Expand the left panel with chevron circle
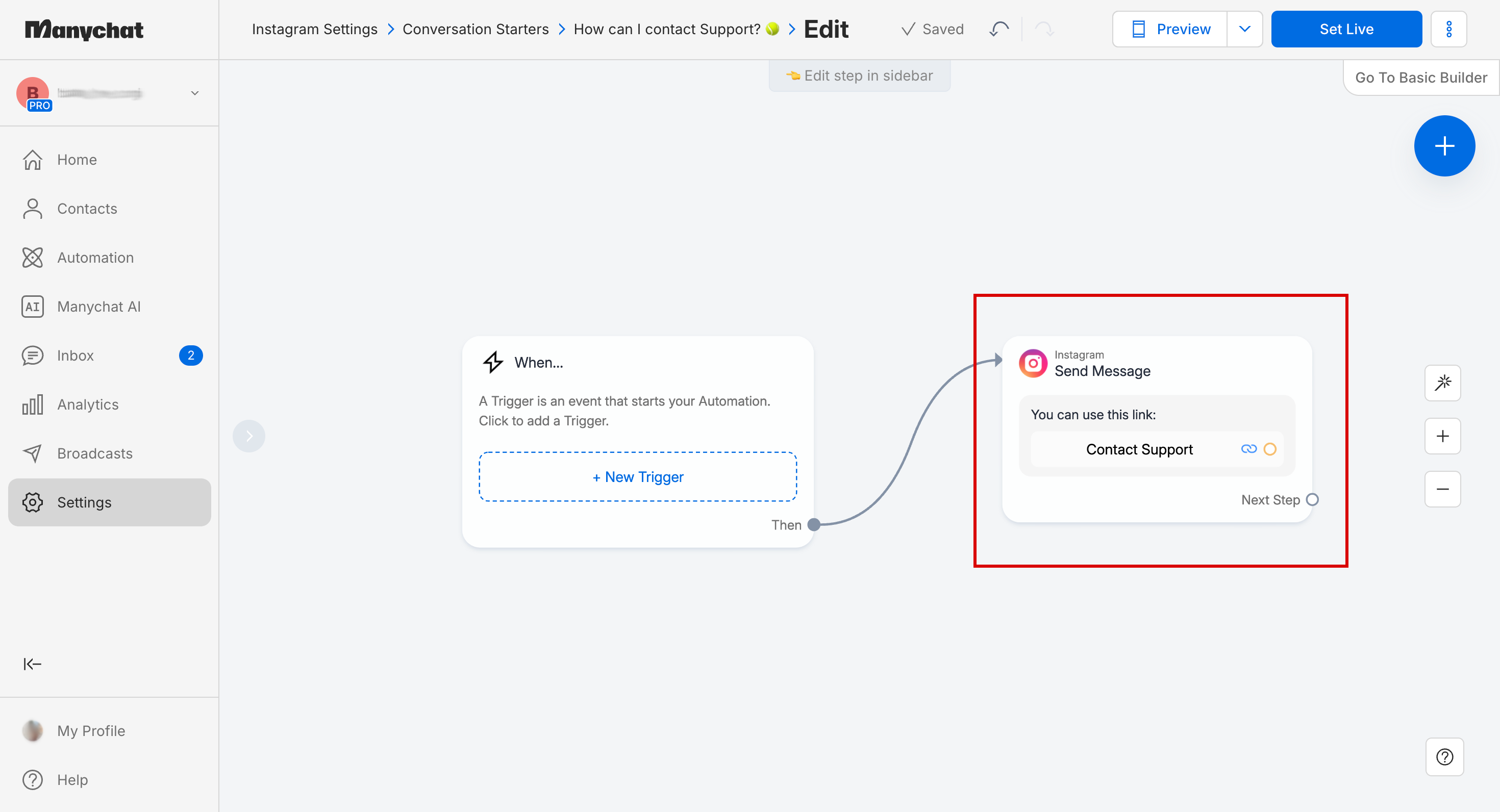Screen dimensions: 1500x812 click(248, 436)
